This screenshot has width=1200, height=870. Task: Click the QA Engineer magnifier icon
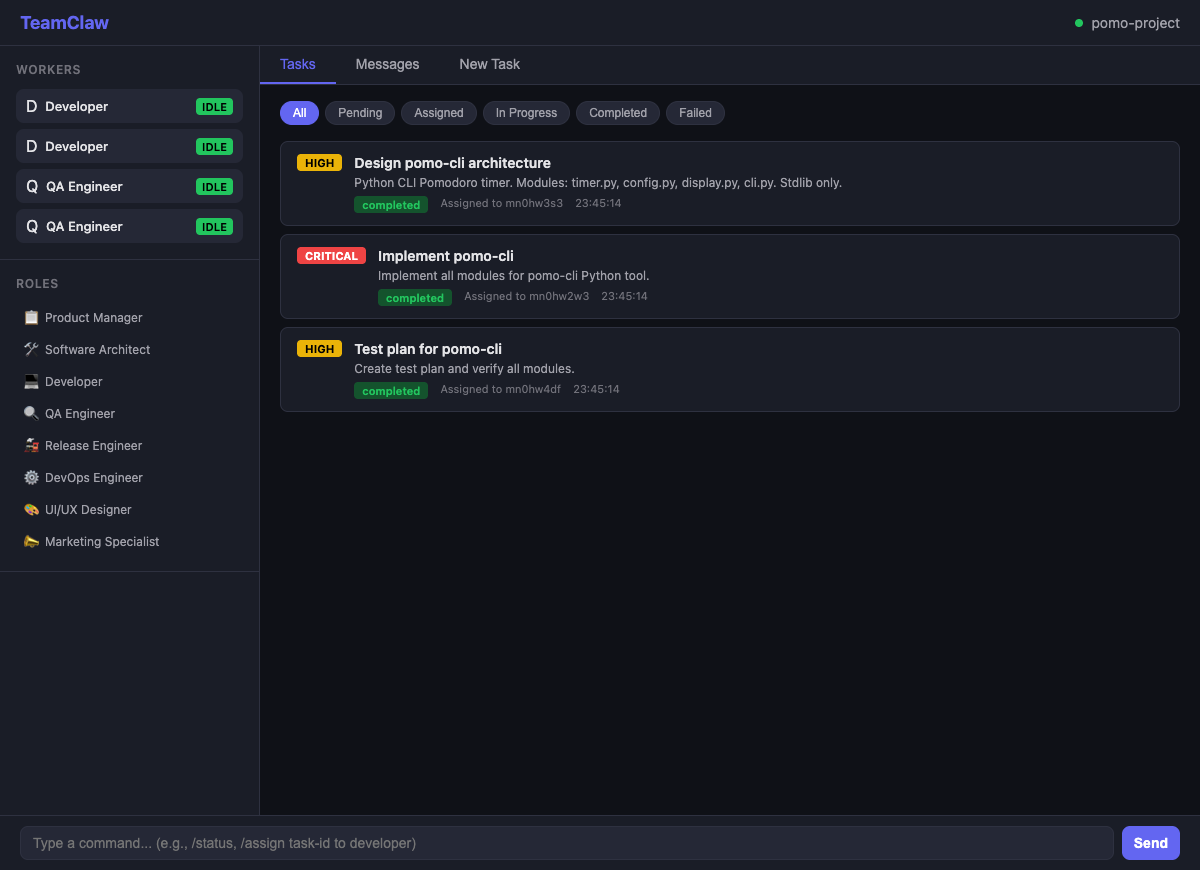[x=31, y=413]
